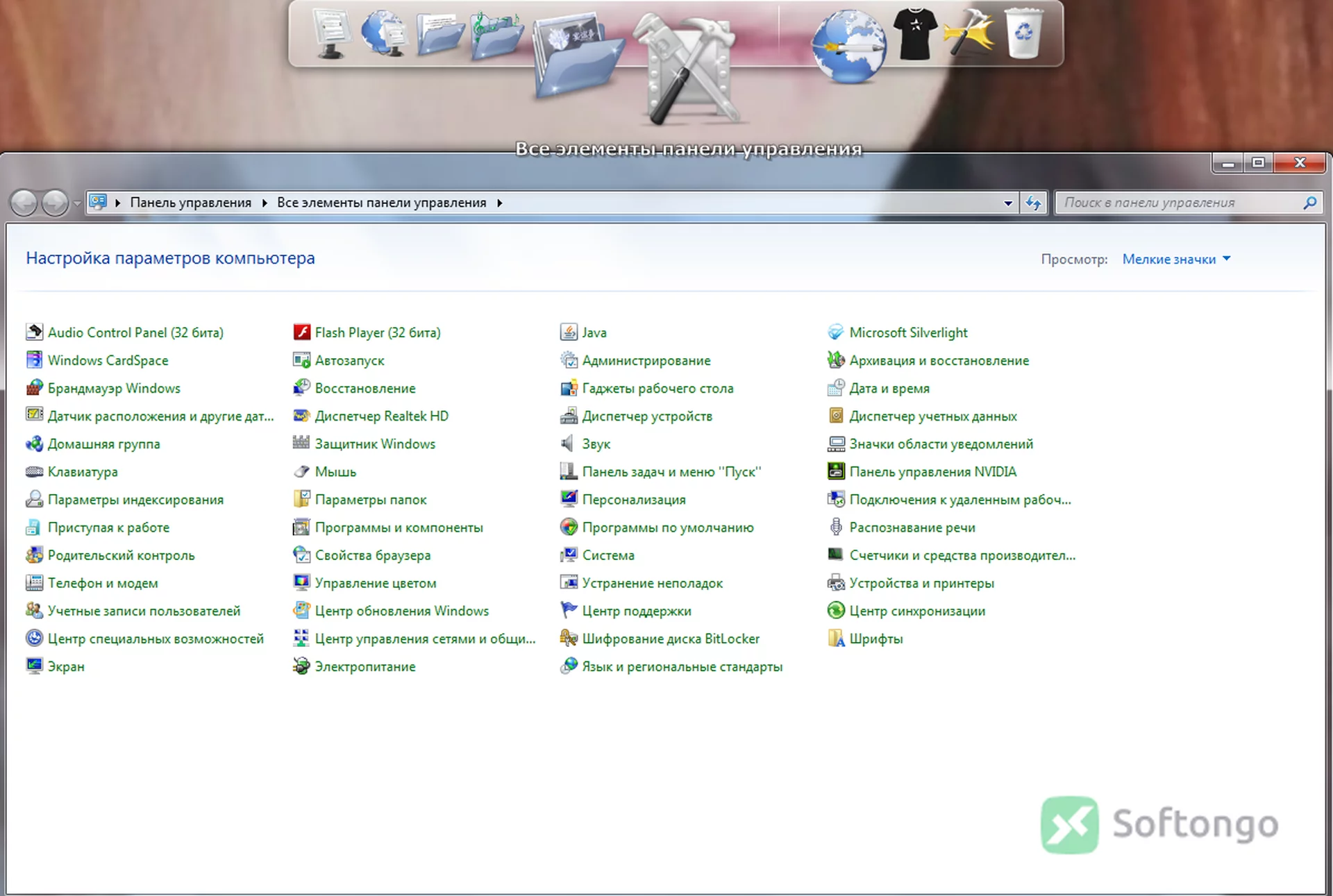Screen dimensions: 1333x896
Task: Click the Flash Player red icon
Action: [301, 332]
